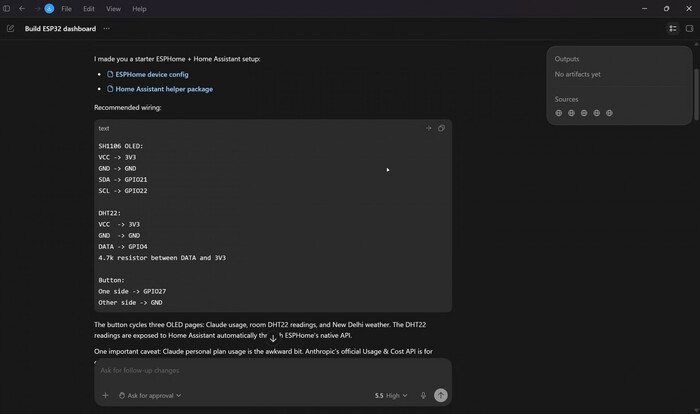
Task: Open the ESPHome device config file link
Action: 152,75
